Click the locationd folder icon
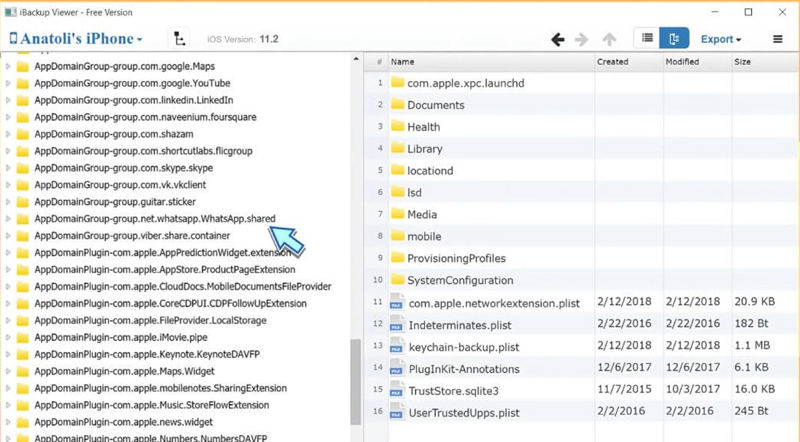 tap(397, 170)
